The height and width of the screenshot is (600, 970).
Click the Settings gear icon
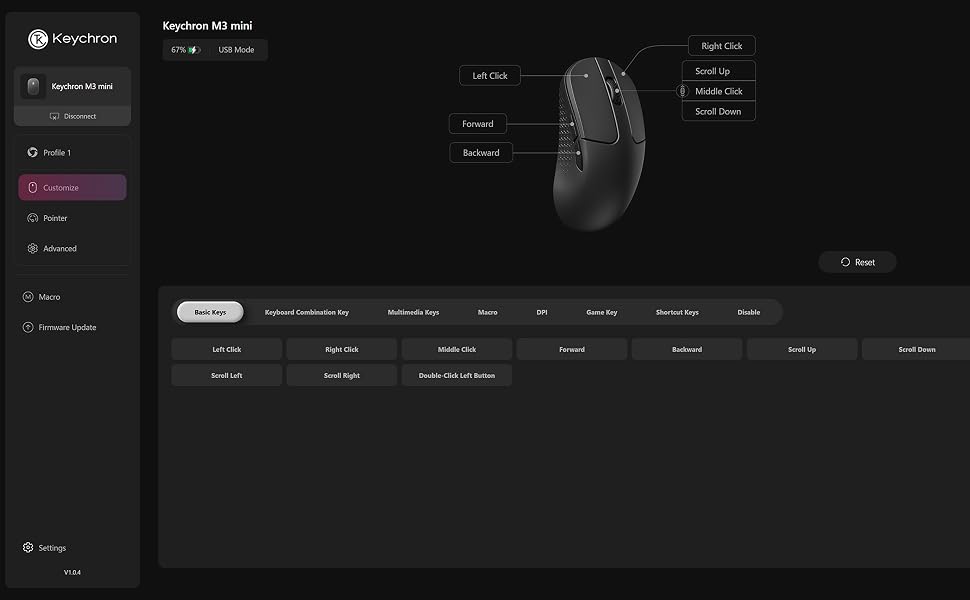pos(28,547)
